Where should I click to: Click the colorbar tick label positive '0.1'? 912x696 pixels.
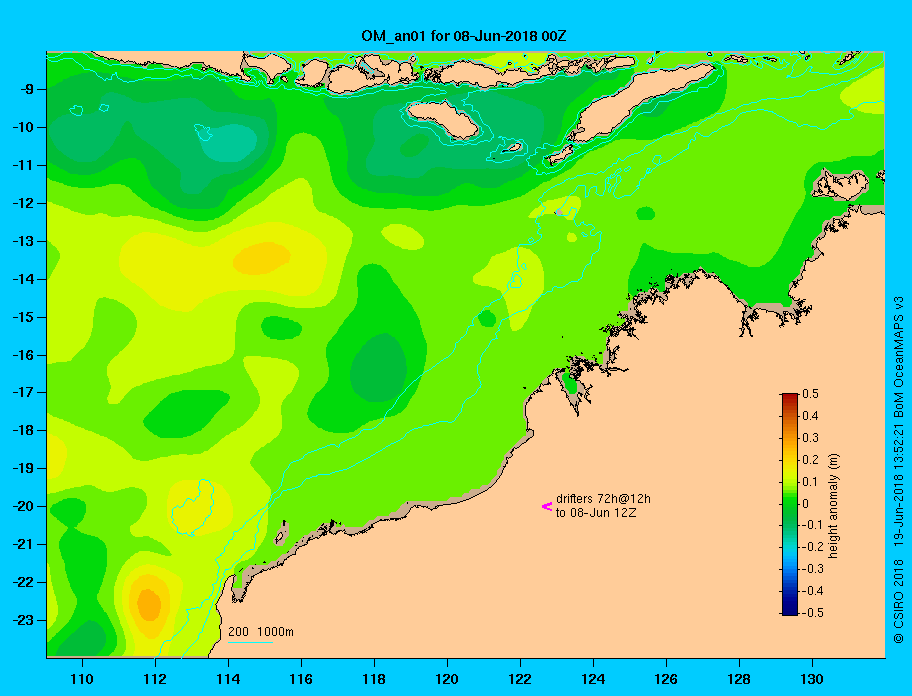tap(810, 482)
